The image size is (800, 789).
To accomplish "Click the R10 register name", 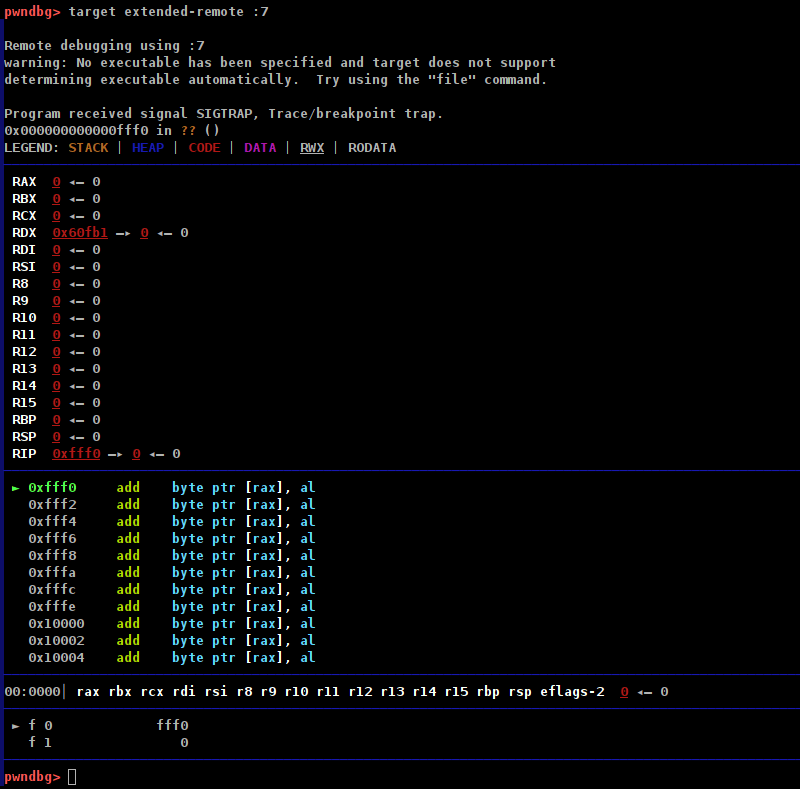I will click(x=24, y=318).
